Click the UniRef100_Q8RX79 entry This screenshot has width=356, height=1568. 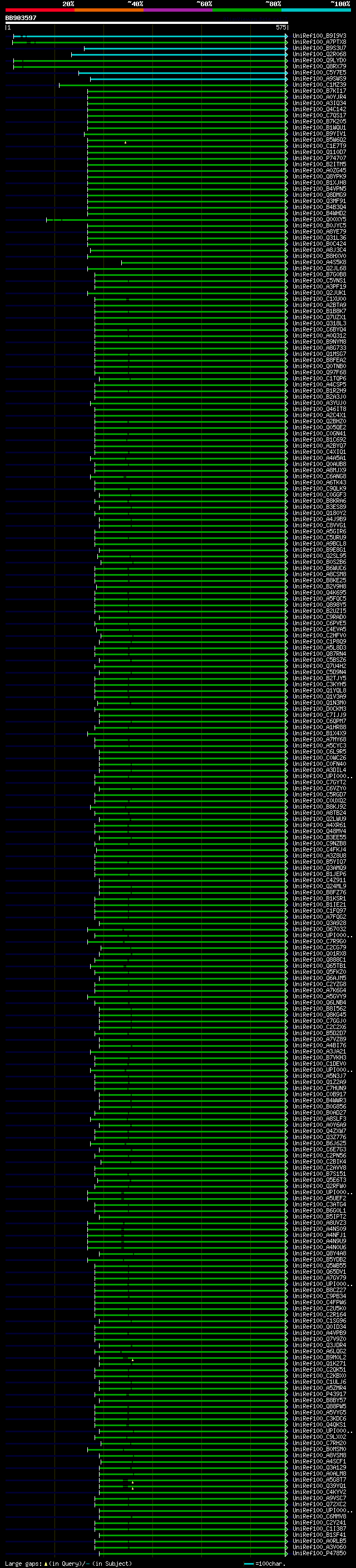(x=319, y=66)
